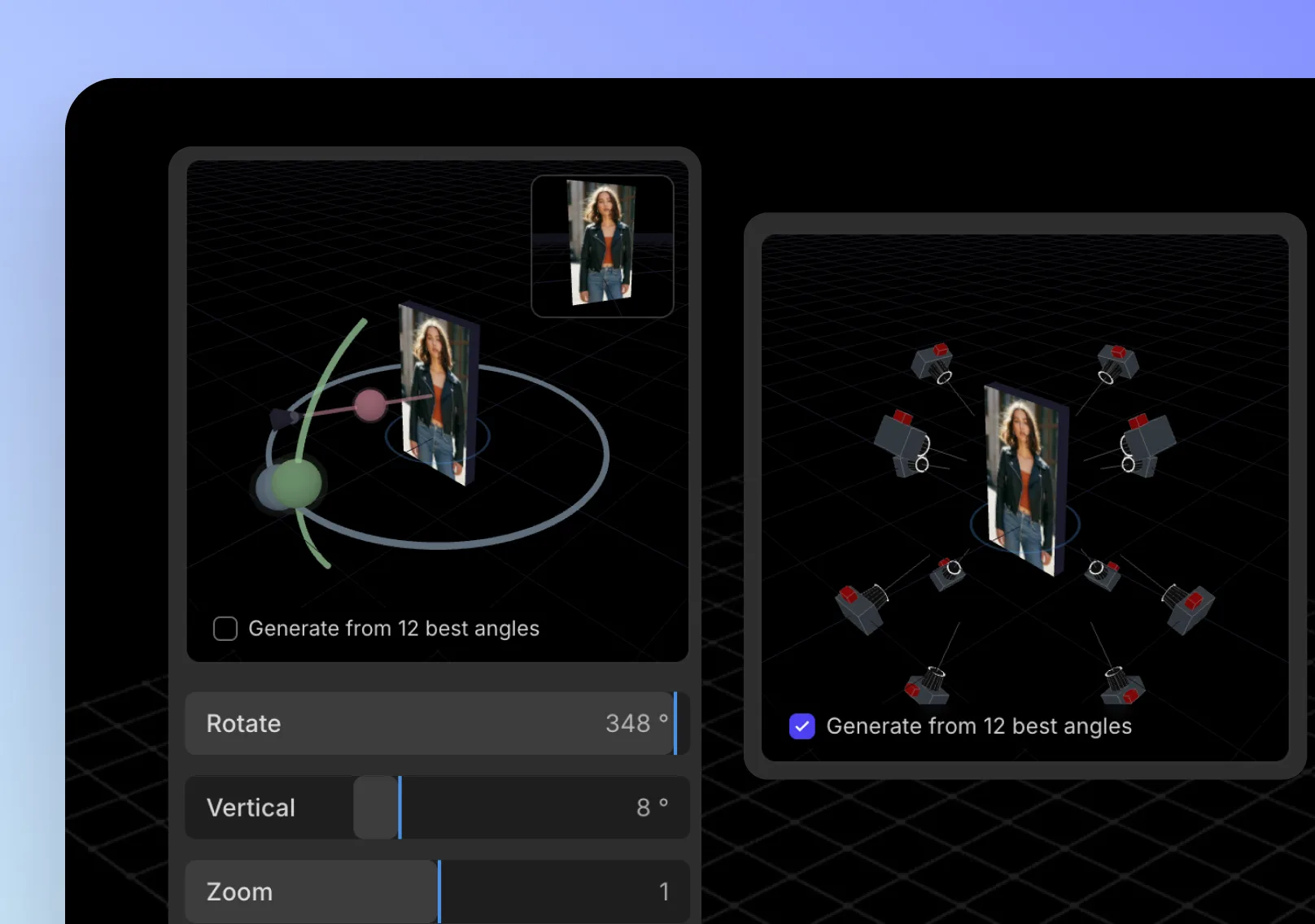
Task: Choose the outermost lower-right camera
Action: (x=1189, y=607)
